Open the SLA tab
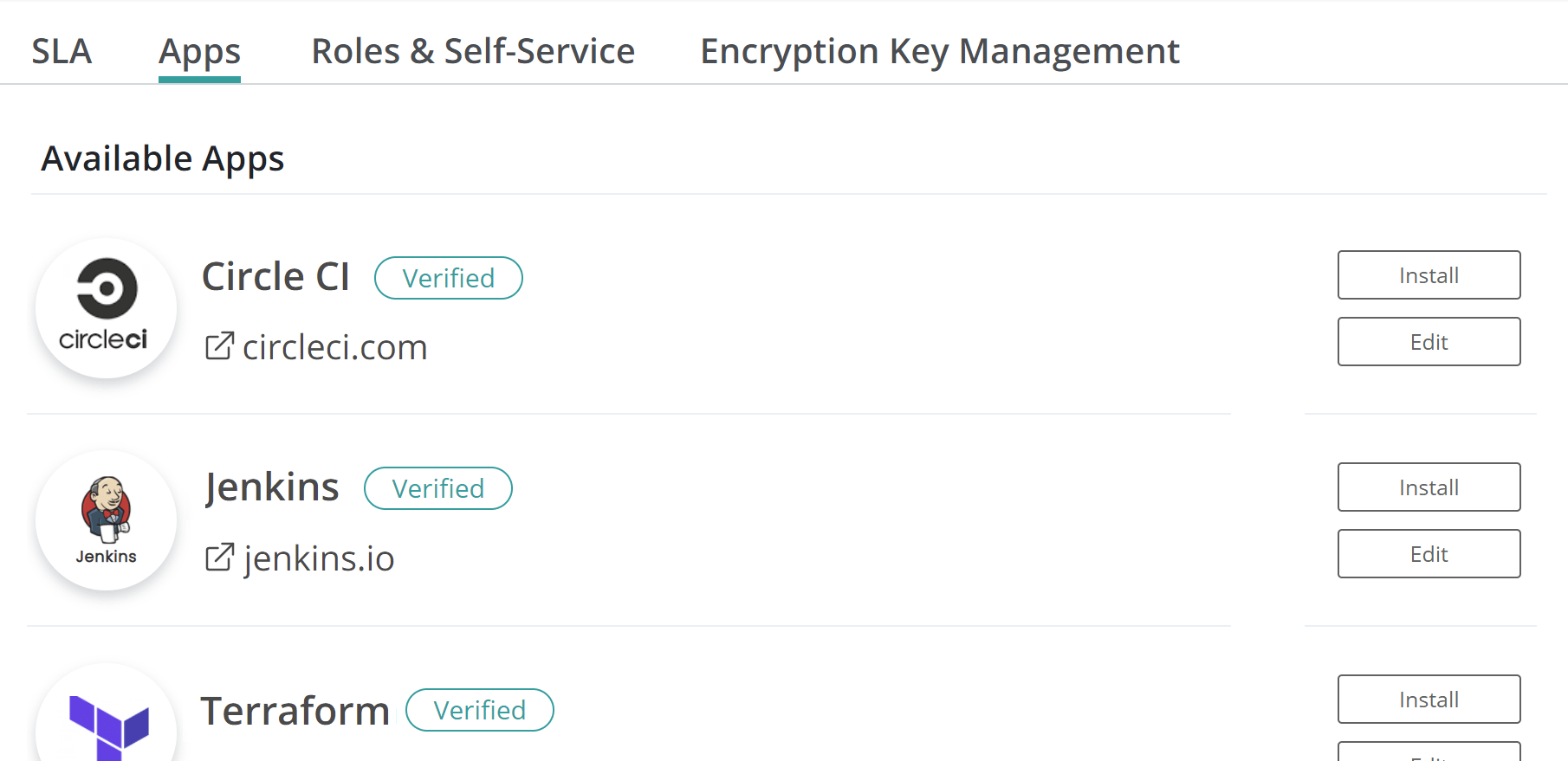Image resolution: width=1568 pixels, height=761 pixels. coord(62,51)
